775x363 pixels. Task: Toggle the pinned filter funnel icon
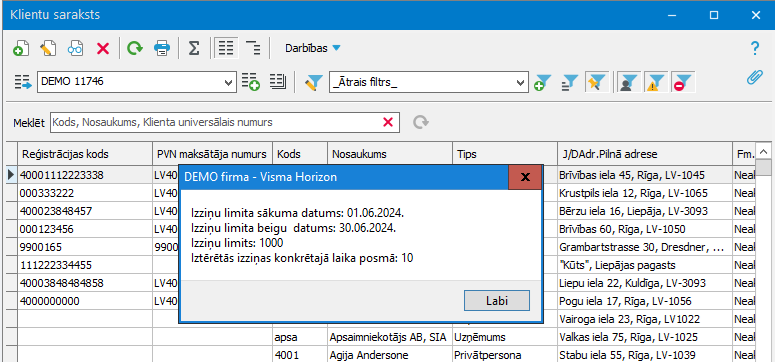[596, 82]
